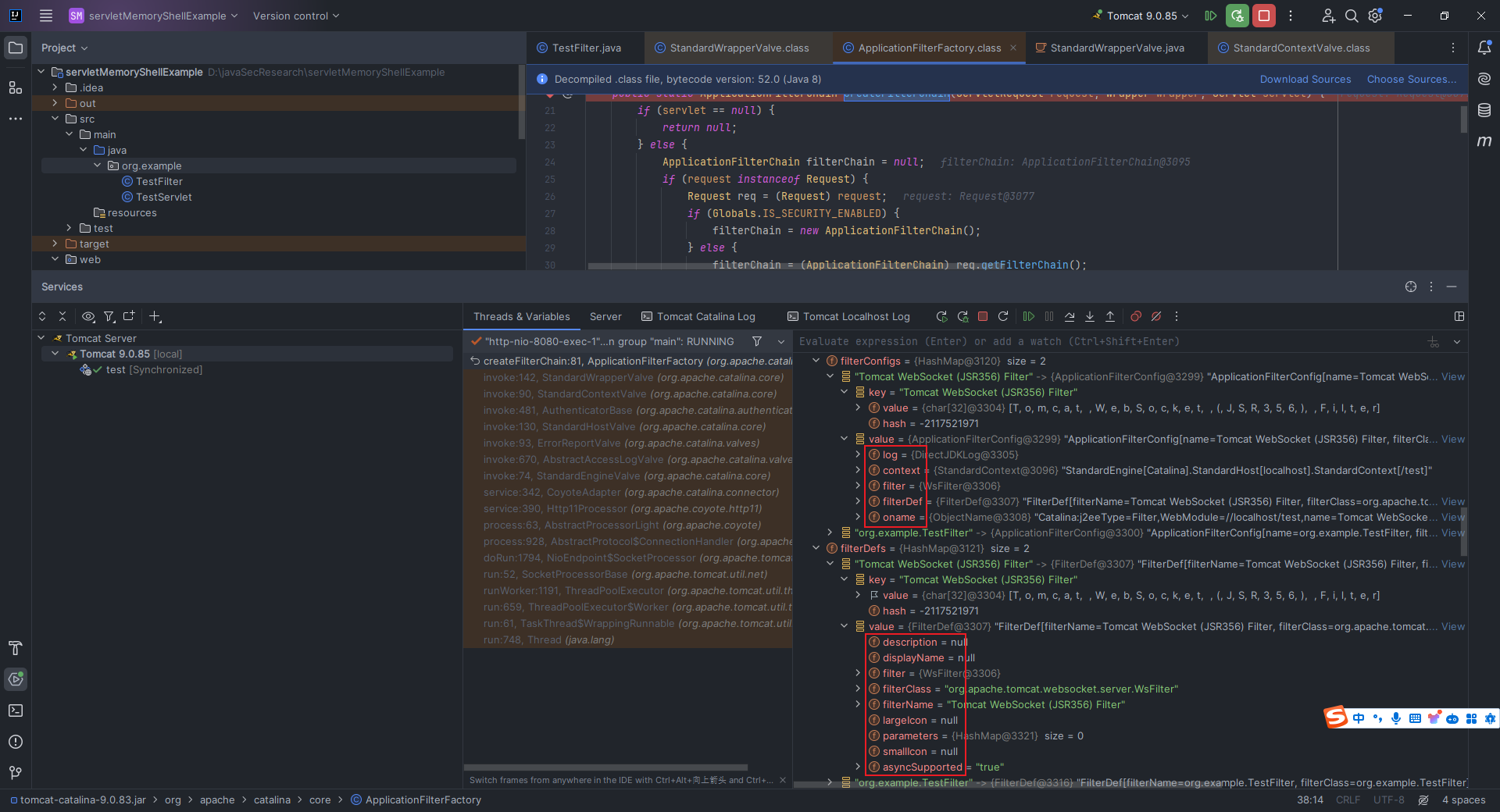
Task: Click the Run Tomcat 9.0.85 button
Action: coord(1211,16)
